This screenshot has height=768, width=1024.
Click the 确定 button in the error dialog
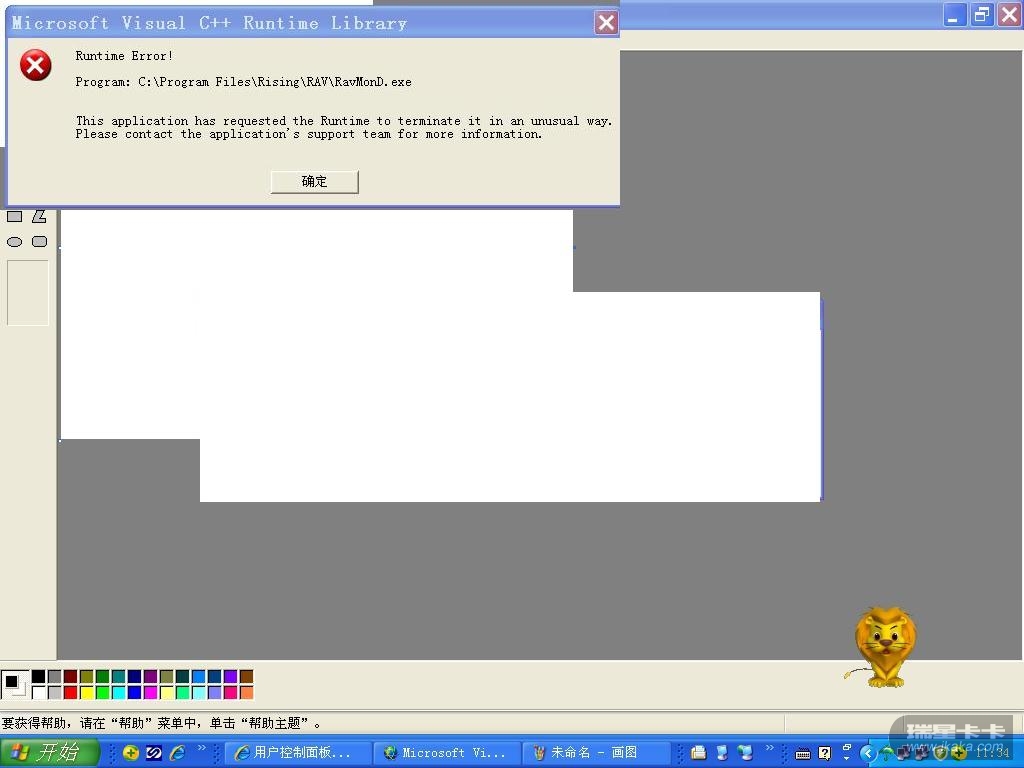point(314,182)
